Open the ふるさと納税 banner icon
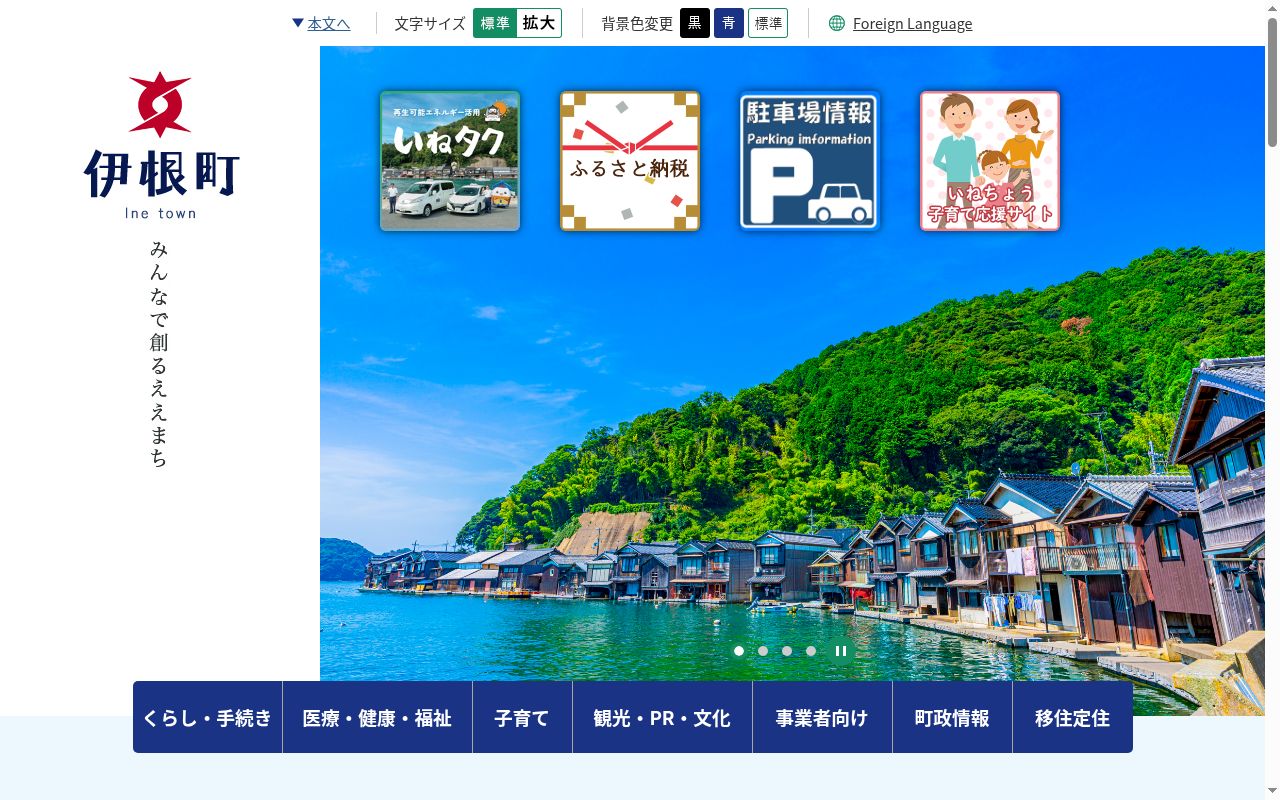Image resolution: width=1280 pixels, height=800 pixels. 630,161
